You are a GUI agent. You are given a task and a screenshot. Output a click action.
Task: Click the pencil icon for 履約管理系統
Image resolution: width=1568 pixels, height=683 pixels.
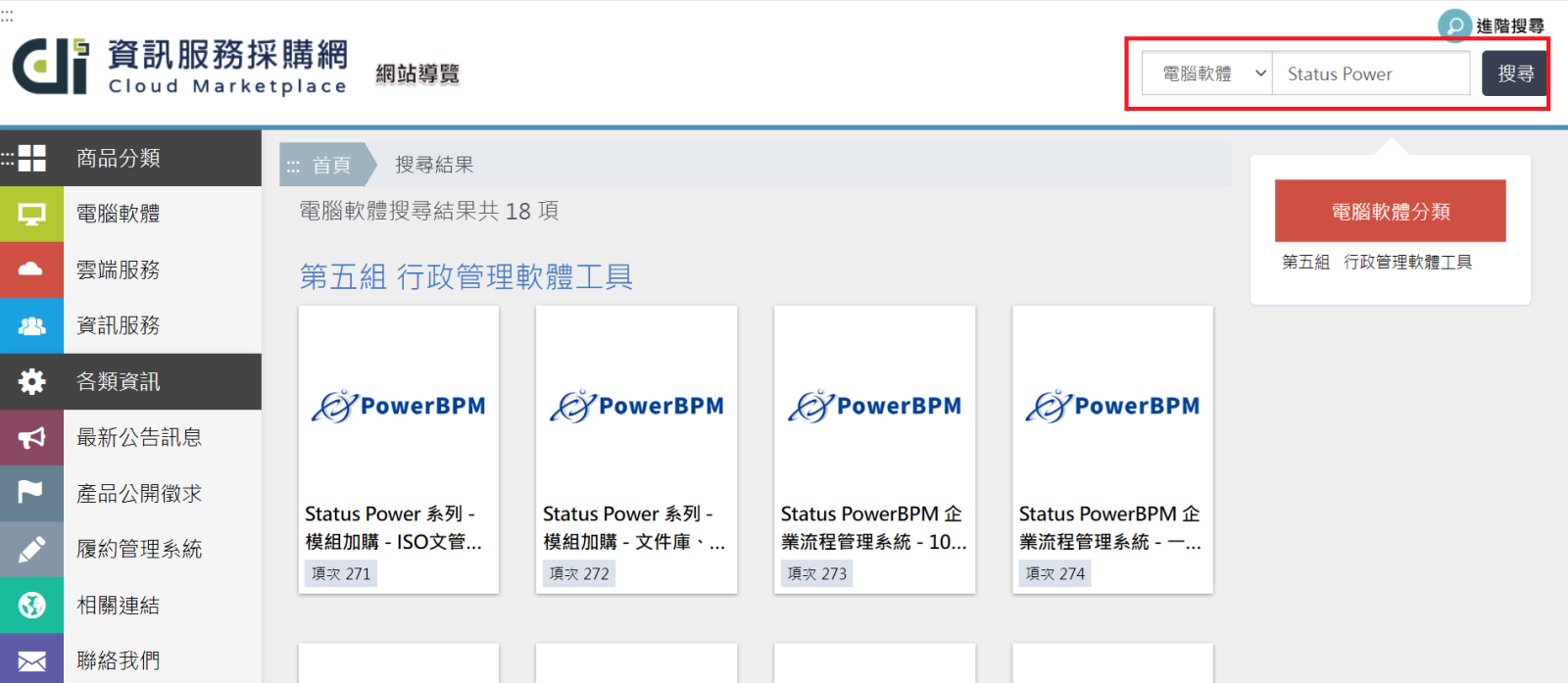(x=31, y=549)
